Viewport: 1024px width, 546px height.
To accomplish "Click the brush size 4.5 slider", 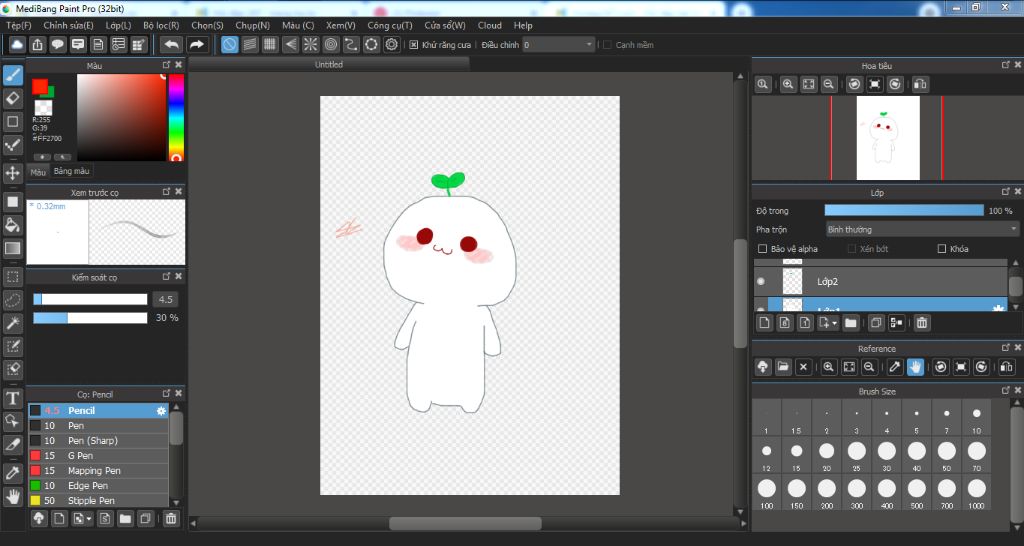I will click(x=90, y=299).
